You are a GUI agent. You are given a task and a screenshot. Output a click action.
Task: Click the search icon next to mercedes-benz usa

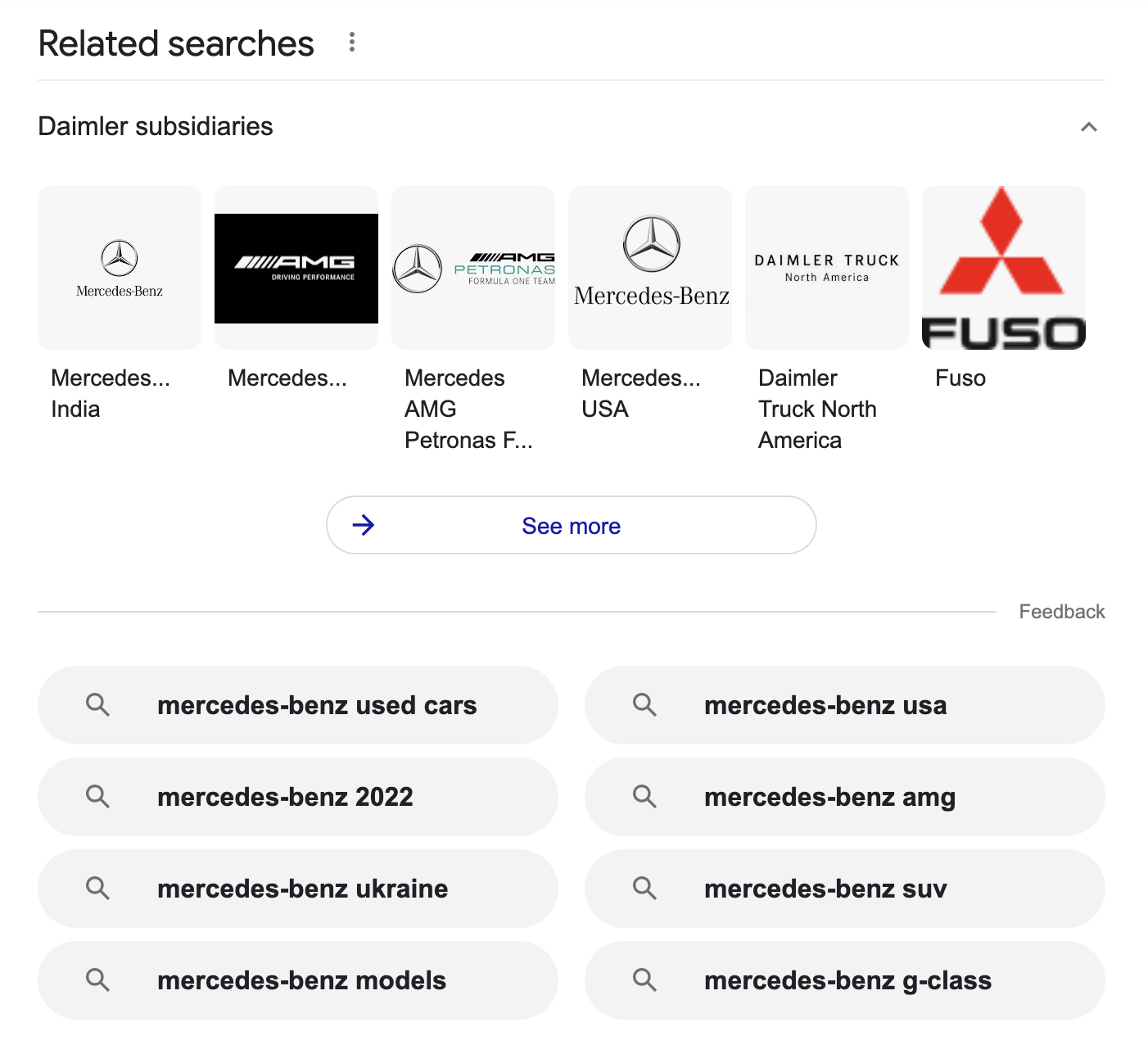click(644, 705)
